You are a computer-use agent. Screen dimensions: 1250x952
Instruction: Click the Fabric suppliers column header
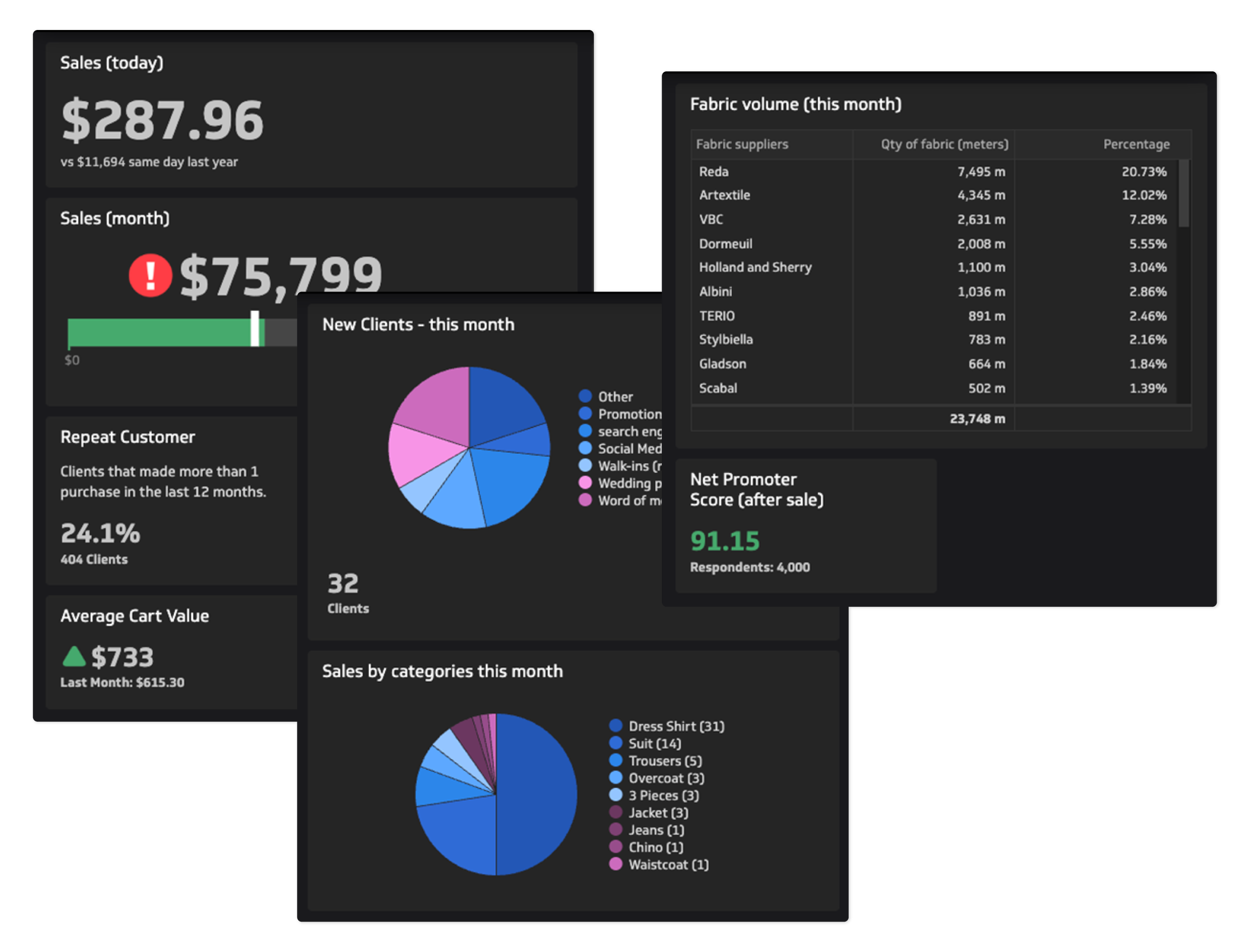741,144
